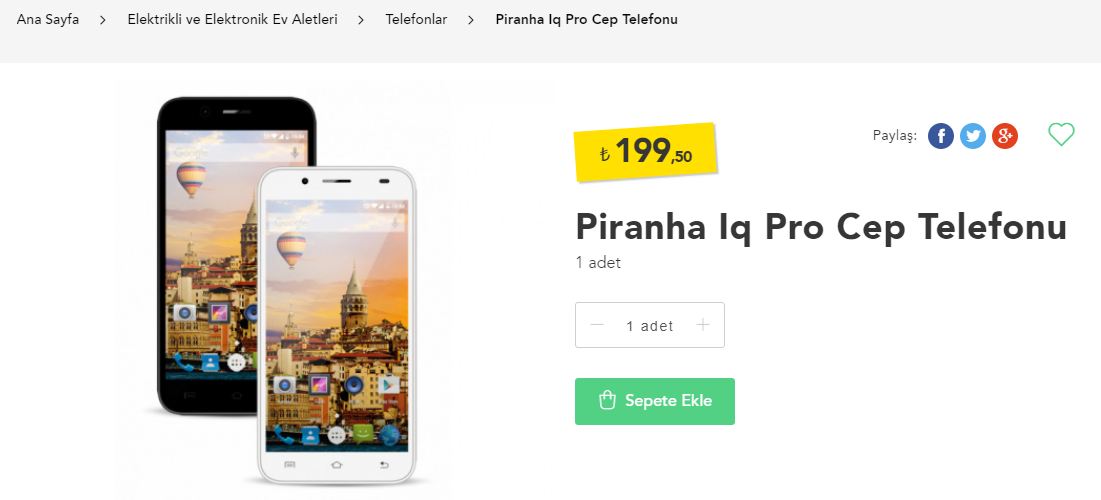Open Elektrikli ve Elektronik Ev Aletleri breadcrumb

click(232, 20)
